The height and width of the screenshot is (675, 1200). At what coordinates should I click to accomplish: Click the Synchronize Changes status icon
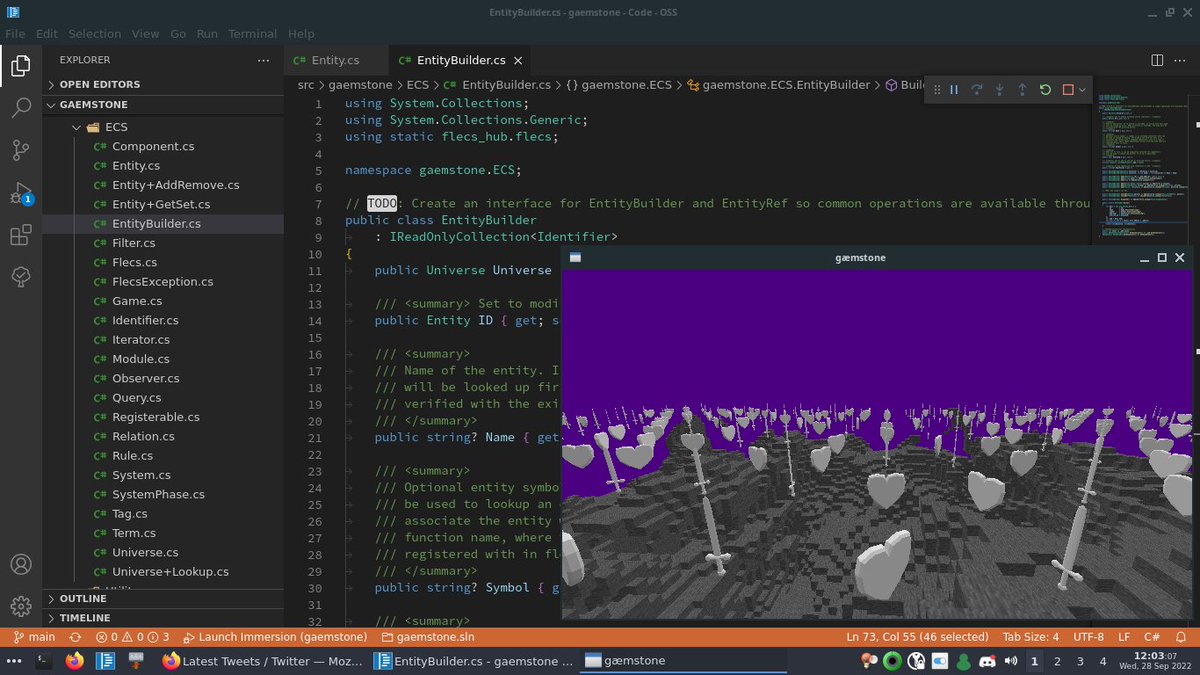[x=75, y=637]
